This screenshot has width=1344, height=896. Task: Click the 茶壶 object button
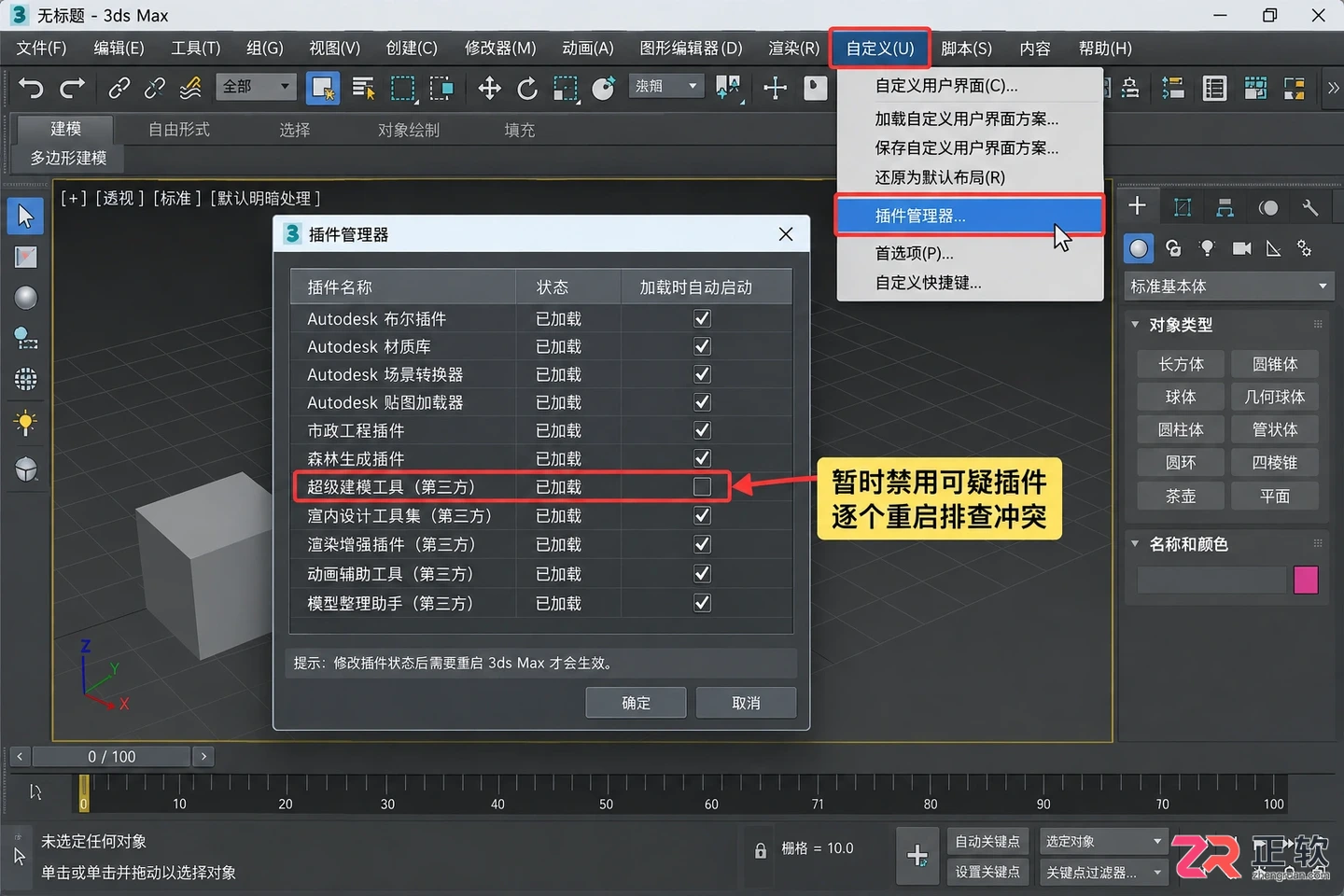(x=1181, y=497)
